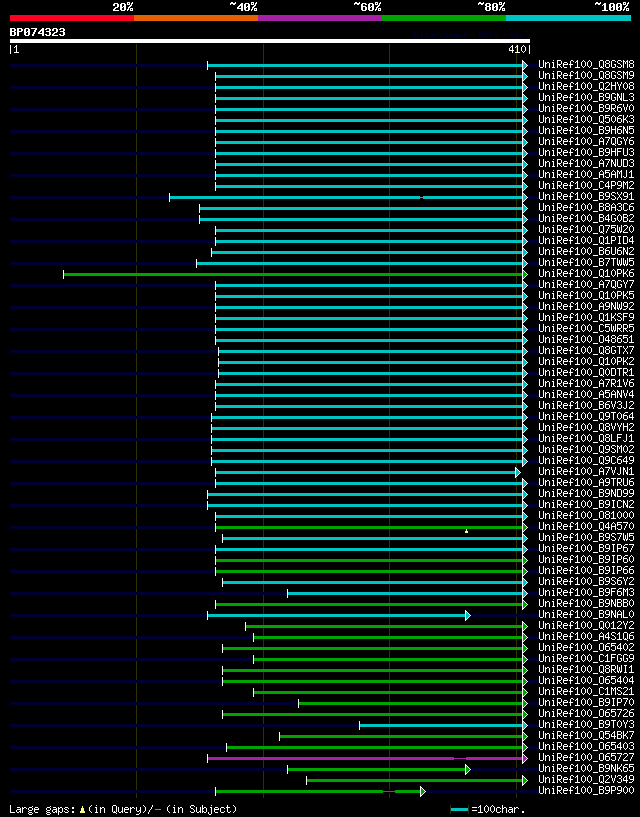Screen dimensions: 640x817
Task: Click the UniRef100_O48651 label
Action: 586,339
